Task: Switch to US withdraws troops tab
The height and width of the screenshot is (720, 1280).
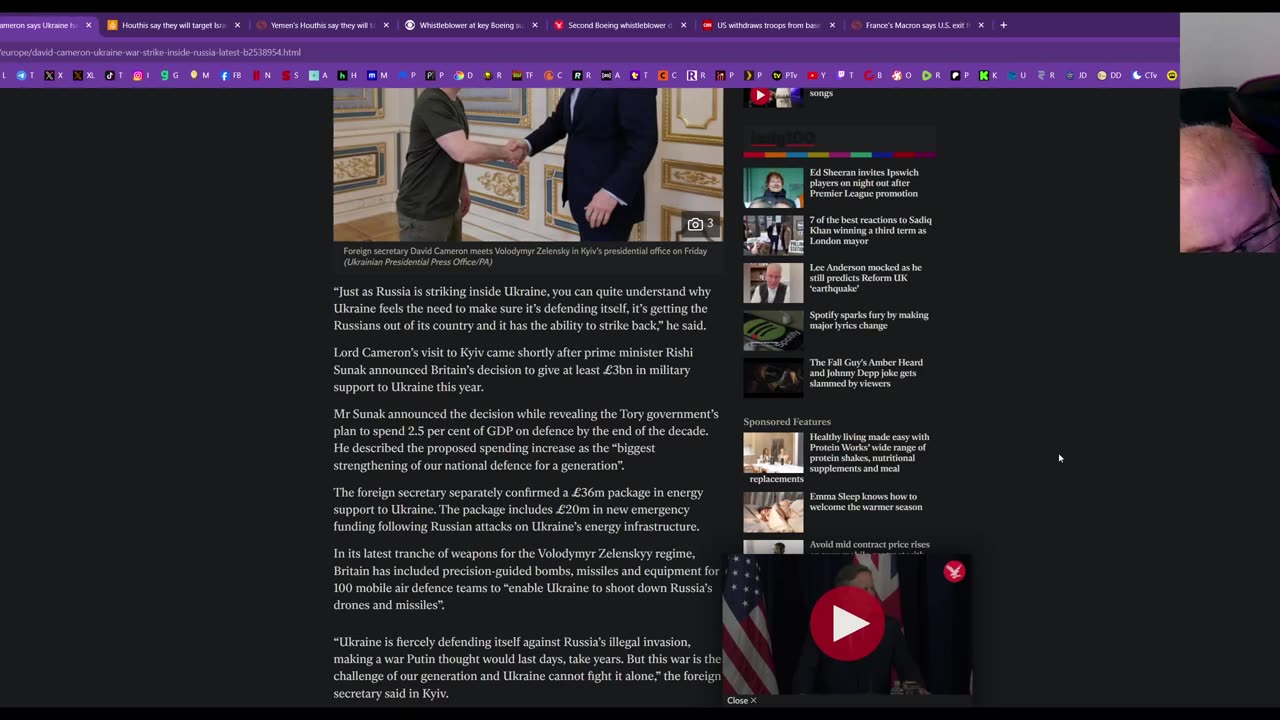Action: pos(768,25)
